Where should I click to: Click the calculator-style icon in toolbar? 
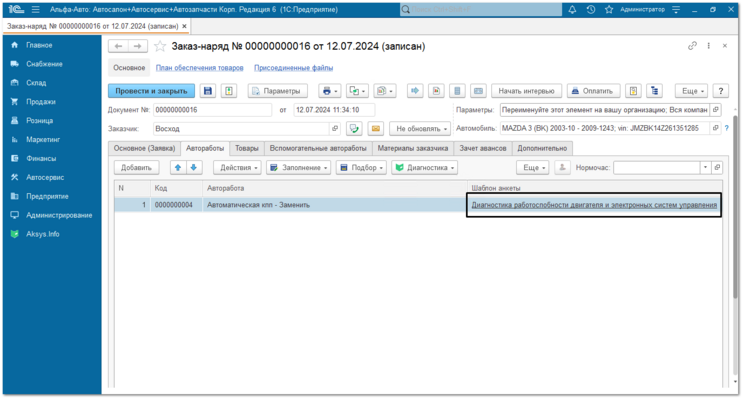pyautogui.click(x=457, y=91)
